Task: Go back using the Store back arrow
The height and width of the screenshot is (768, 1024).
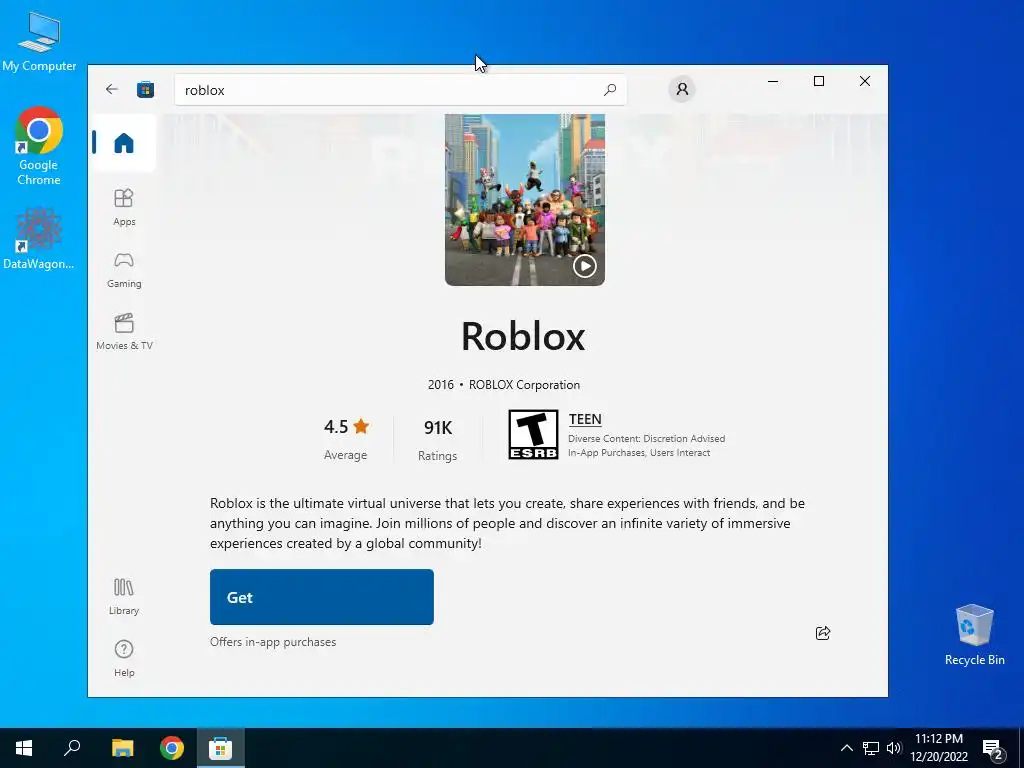Action: point(112,89)
